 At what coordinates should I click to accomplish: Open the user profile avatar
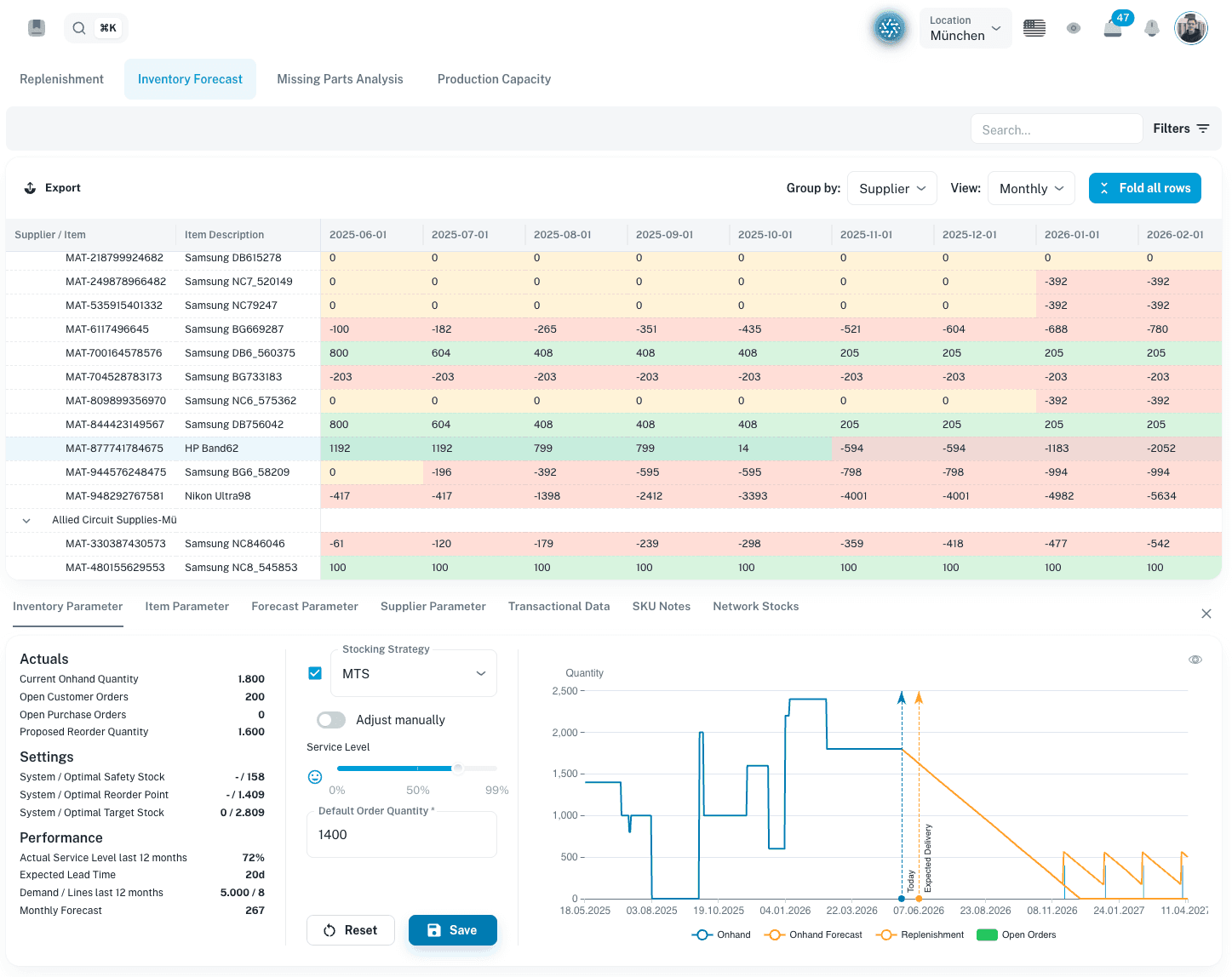1191,28
